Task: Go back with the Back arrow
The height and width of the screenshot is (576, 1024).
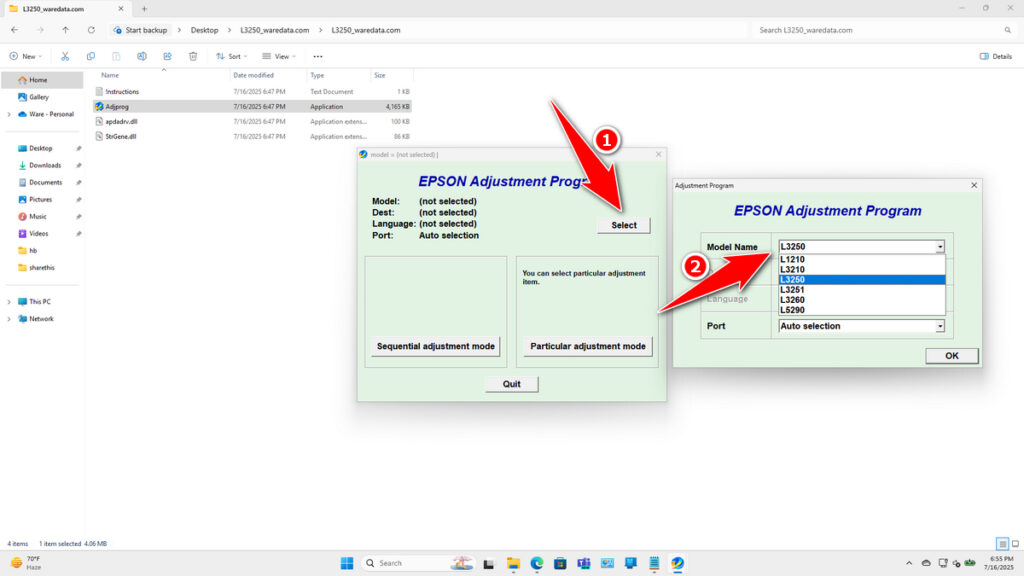Action: [x=14, y=30]
